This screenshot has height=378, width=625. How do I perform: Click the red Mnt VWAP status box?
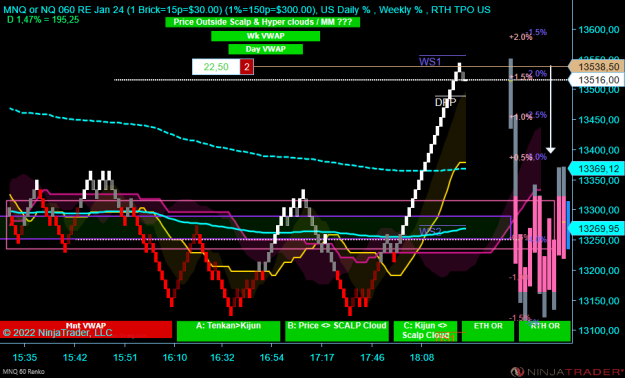(86, 329)
